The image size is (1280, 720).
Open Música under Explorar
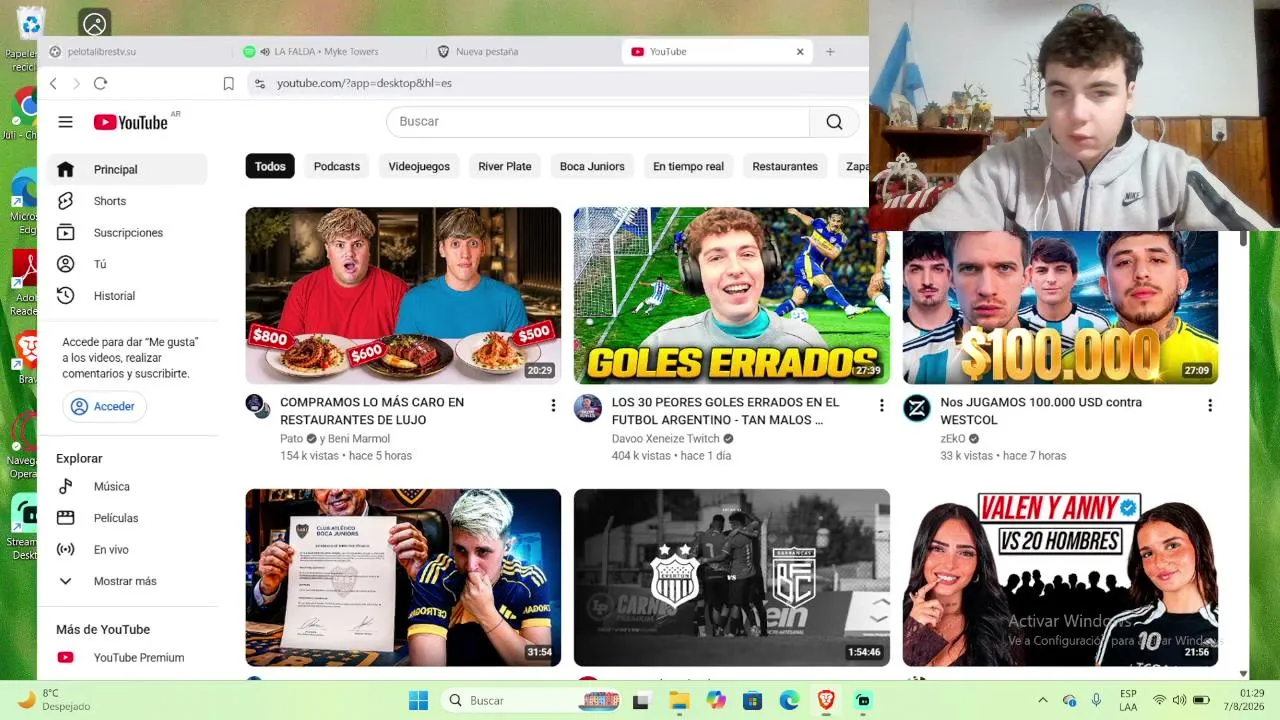(x=127, y=486)
